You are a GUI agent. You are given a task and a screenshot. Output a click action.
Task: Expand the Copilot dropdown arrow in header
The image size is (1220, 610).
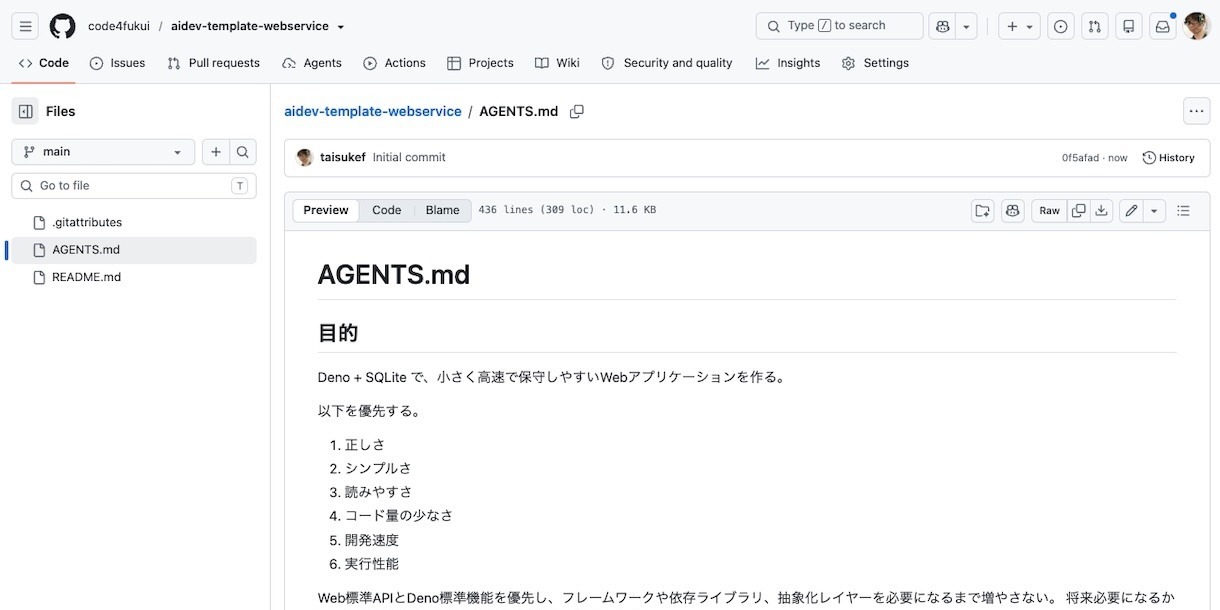pyautogui.click(x=967, y=26)
